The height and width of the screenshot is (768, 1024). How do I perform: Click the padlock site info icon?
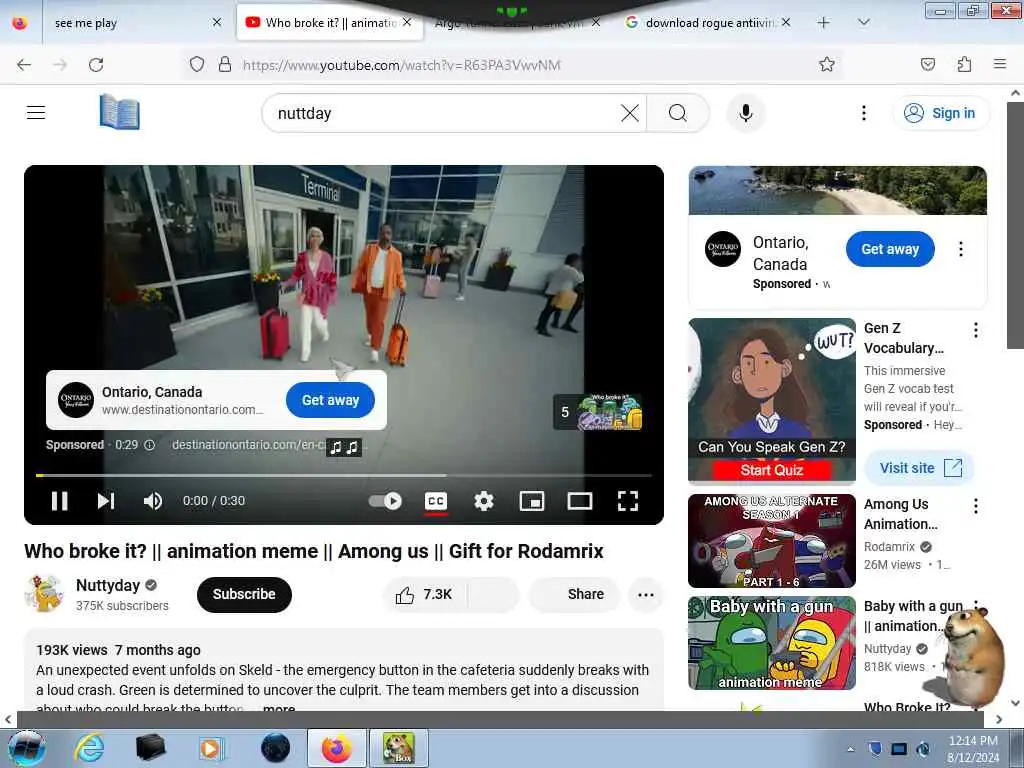[225, 65]
